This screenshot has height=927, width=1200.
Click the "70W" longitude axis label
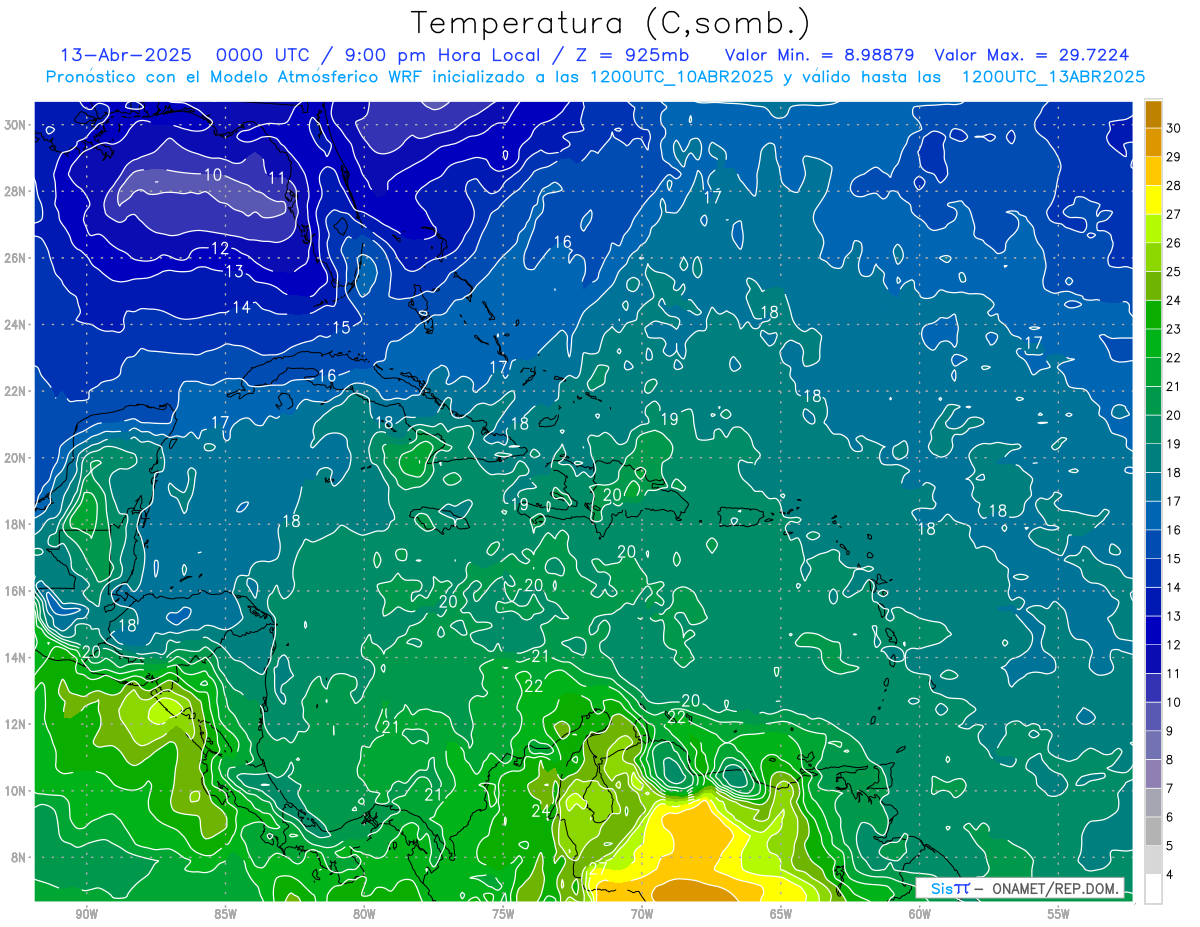tap(642, 914)
